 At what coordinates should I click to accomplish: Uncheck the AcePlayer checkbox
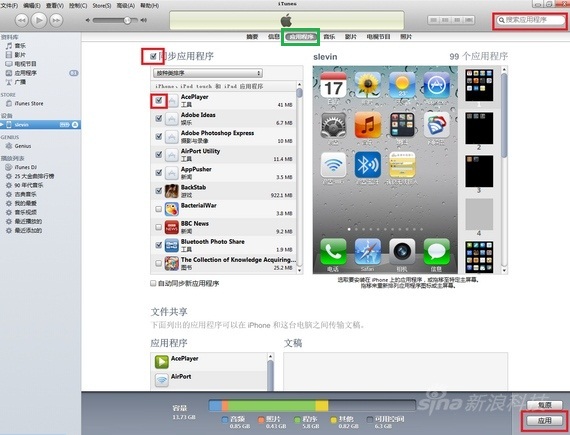[158, 100]
